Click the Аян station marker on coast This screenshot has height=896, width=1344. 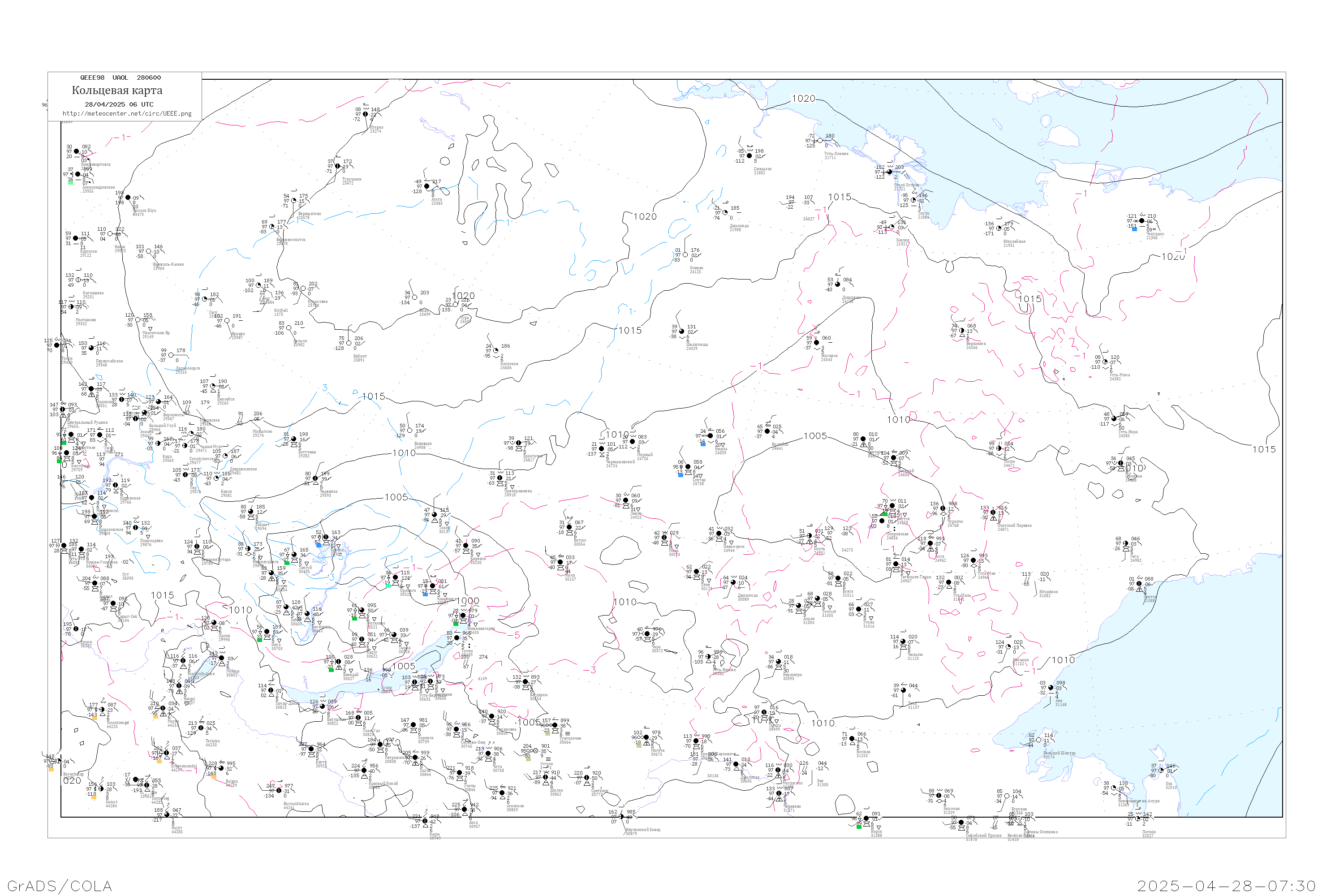(1050, 688)
